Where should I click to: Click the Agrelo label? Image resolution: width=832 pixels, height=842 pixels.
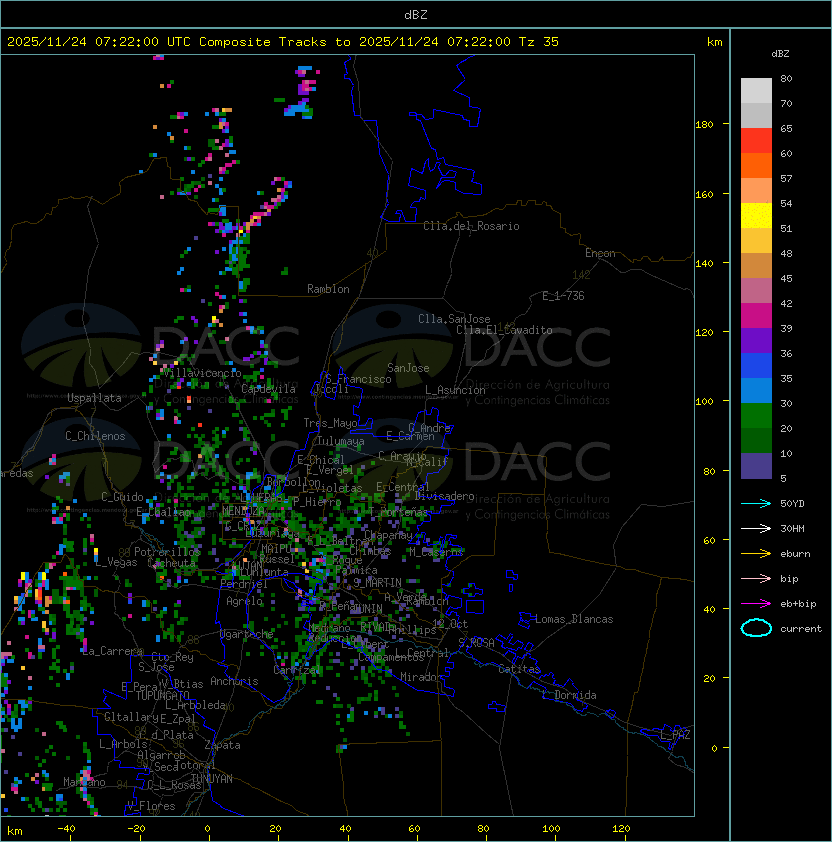[244, 601]
